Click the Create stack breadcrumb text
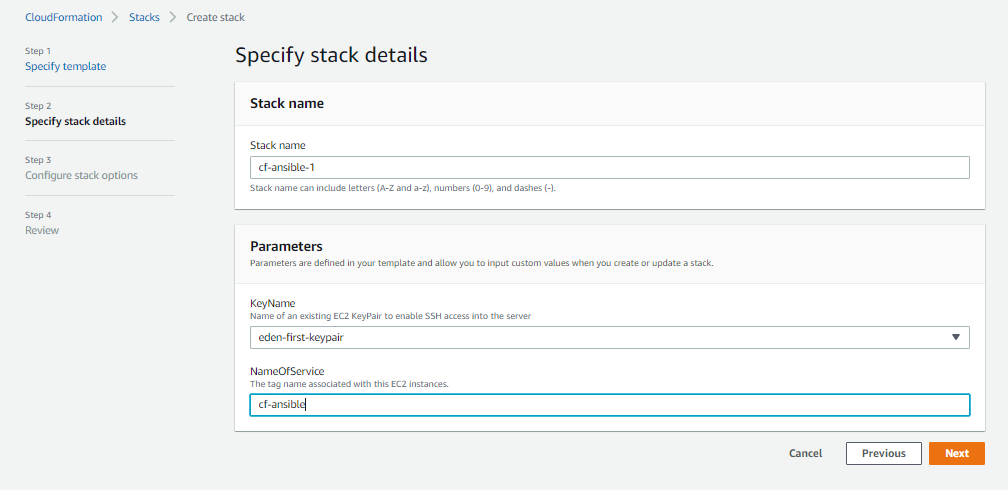The width and height of the screenshot is (1008, 490). point(215,17)
